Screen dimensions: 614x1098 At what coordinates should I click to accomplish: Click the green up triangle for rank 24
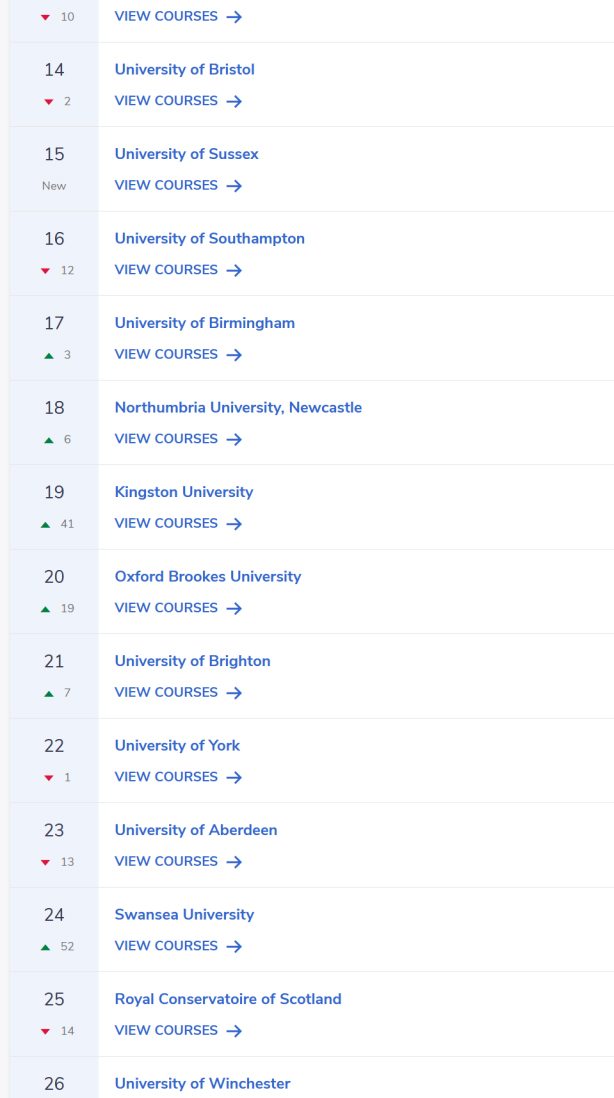(x=45, y=946)
